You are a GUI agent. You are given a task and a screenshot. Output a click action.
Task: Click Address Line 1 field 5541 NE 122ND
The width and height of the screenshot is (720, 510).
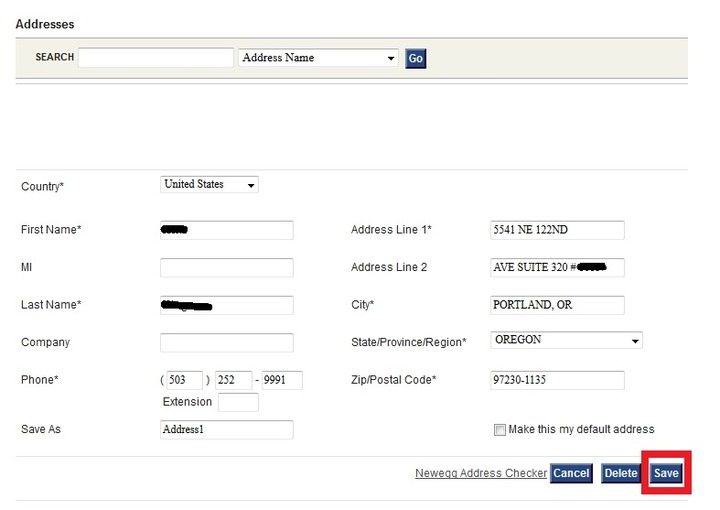(557, 230)
